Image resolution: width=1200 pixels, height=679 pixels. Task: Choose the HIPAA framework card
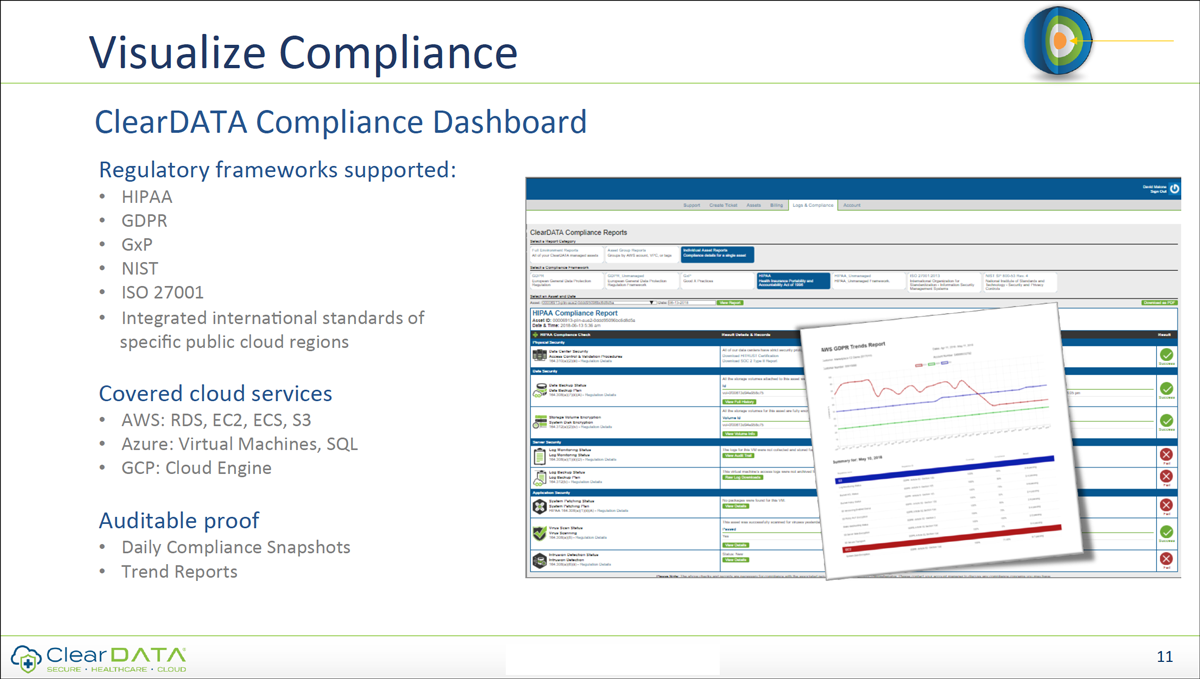(793, 281)
